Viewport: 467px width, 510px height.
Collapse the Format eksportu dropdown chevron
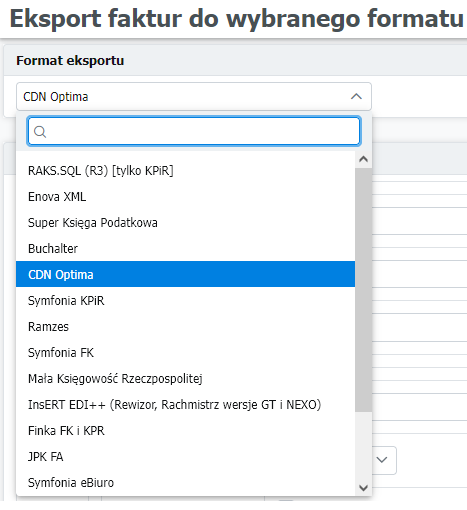click(x=356, y=97)
